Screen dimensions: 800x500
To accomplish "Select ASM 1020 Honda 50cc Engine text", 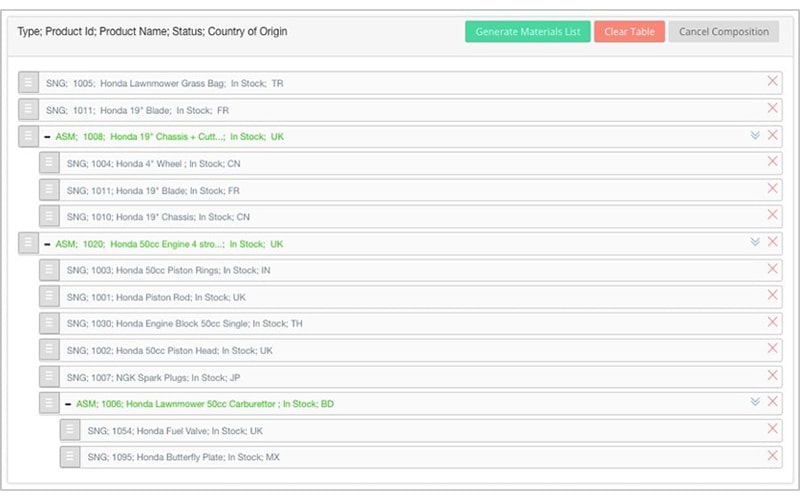I will (169, 244).
